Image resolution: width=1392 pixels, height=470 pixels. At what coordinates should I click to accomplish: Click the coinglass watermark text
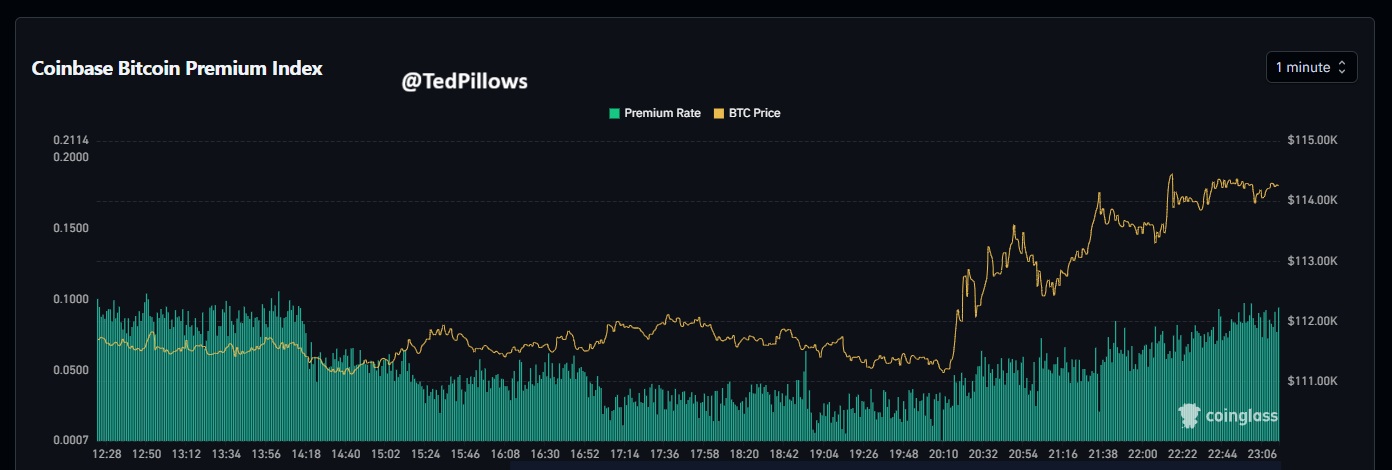[1242, 416]
